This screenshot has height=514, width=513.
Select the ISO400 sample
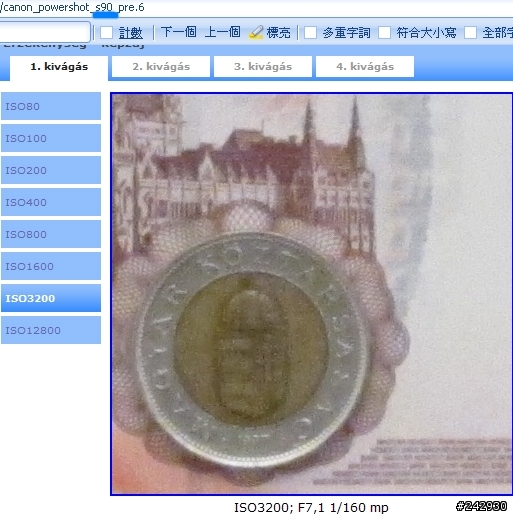[51, 202]
